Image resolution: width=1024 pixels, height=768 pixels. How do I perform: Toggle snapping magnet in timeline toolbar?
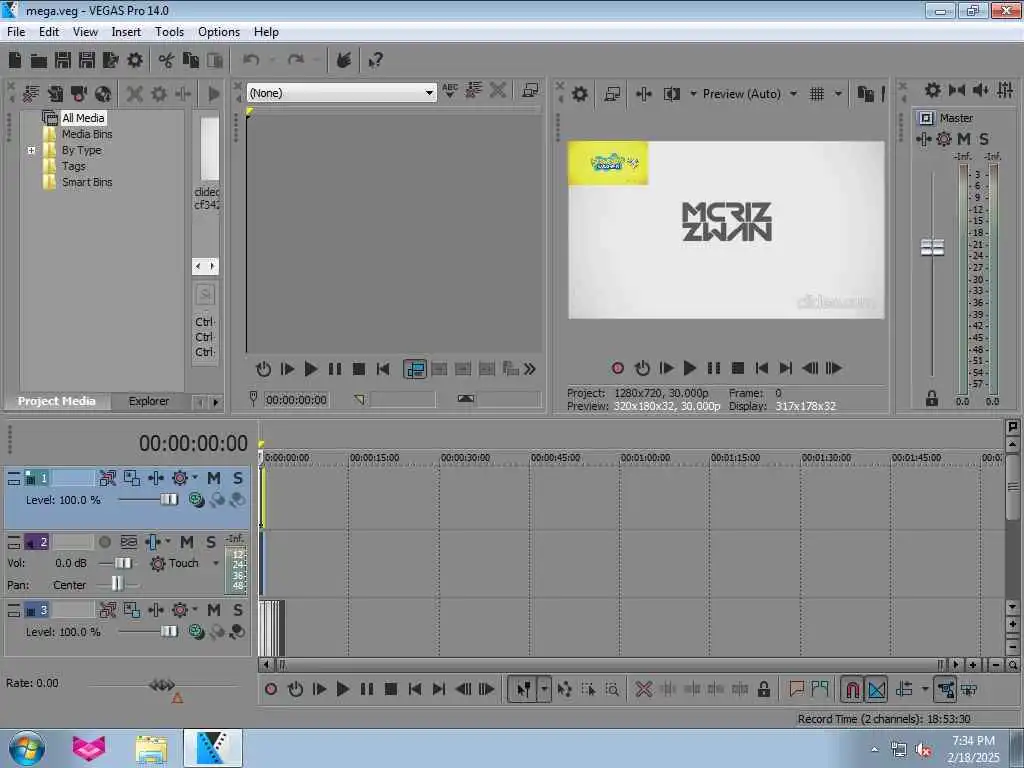(x=852, y=689)
